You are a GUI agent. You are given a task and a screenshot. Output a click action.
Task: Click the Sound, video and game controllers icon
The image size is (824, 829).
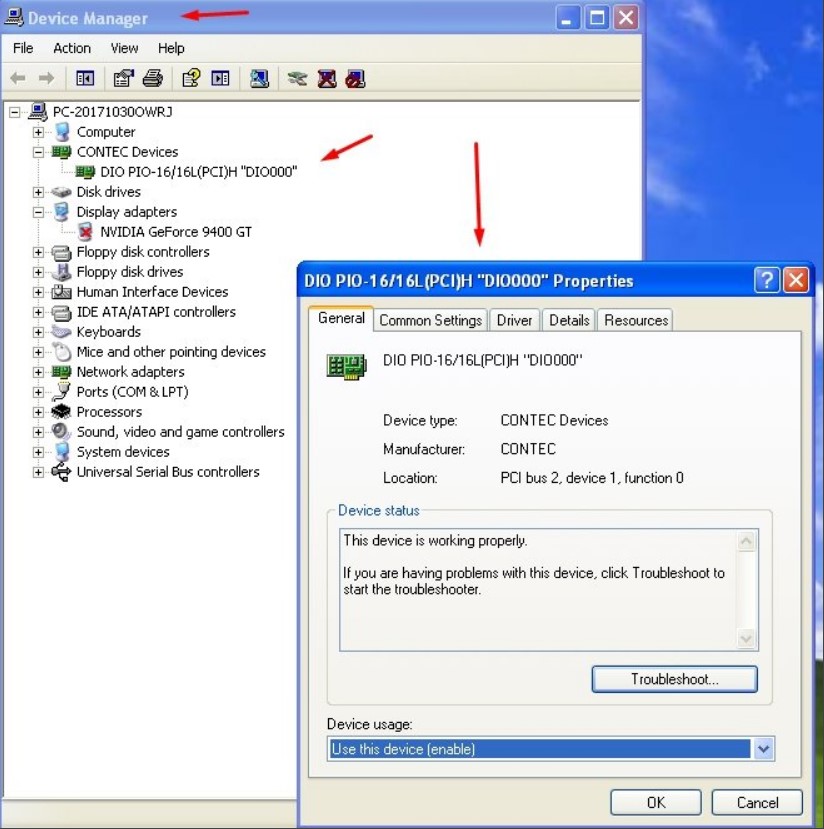coord(61,431)
